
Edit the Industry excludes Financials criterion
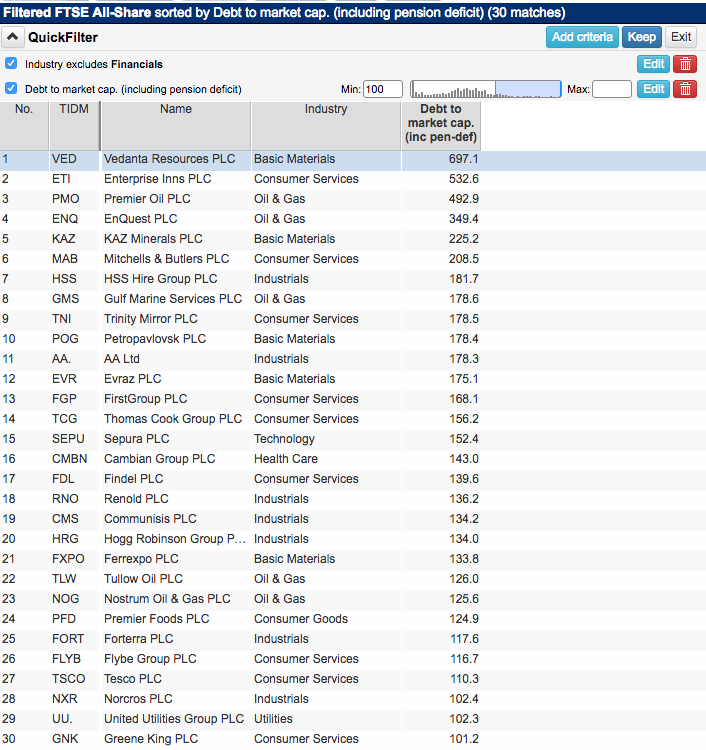click(653, 64)
